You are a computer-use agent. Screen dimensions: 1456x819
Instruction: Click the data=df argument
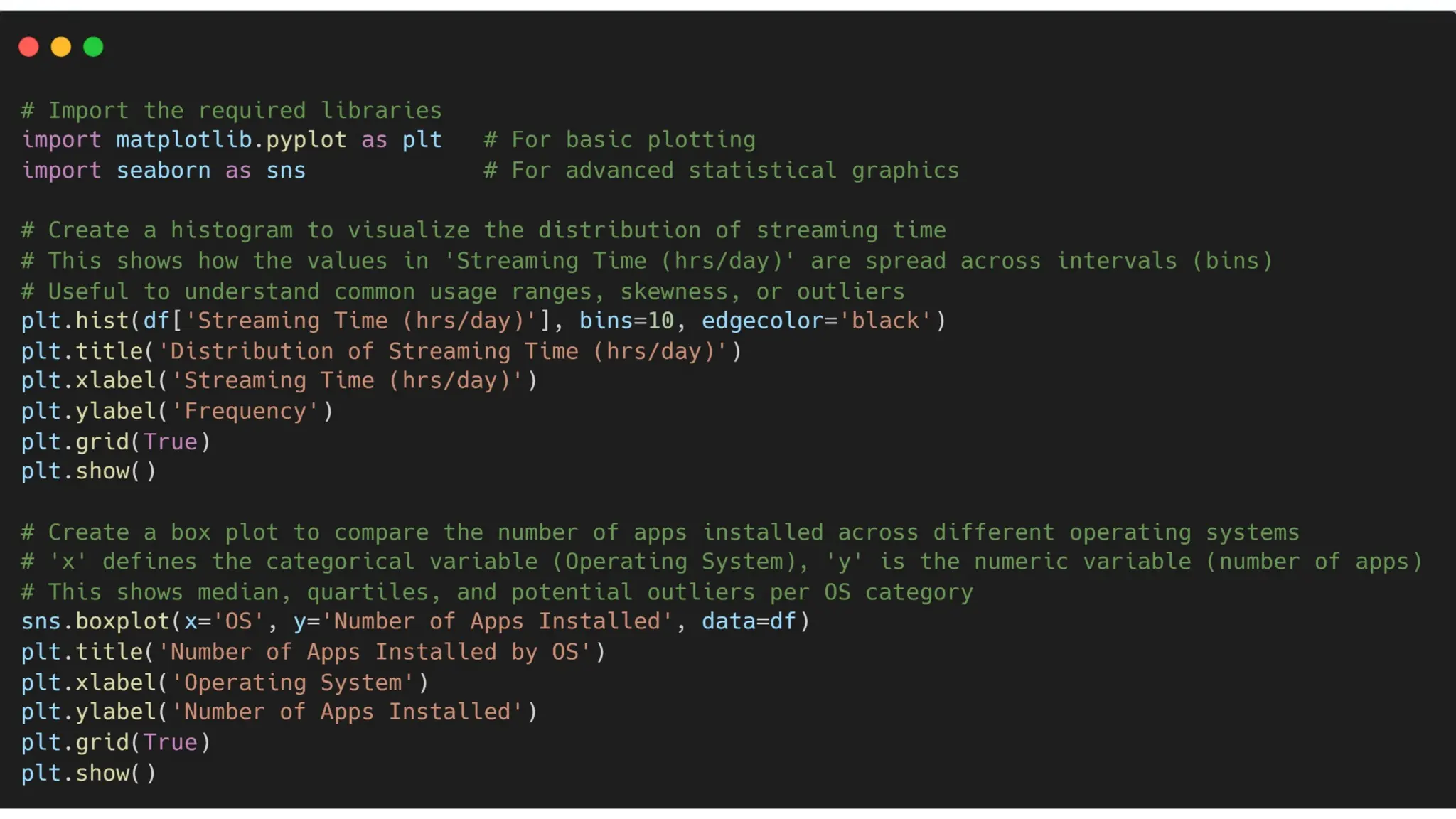click(x=748, y=621)
